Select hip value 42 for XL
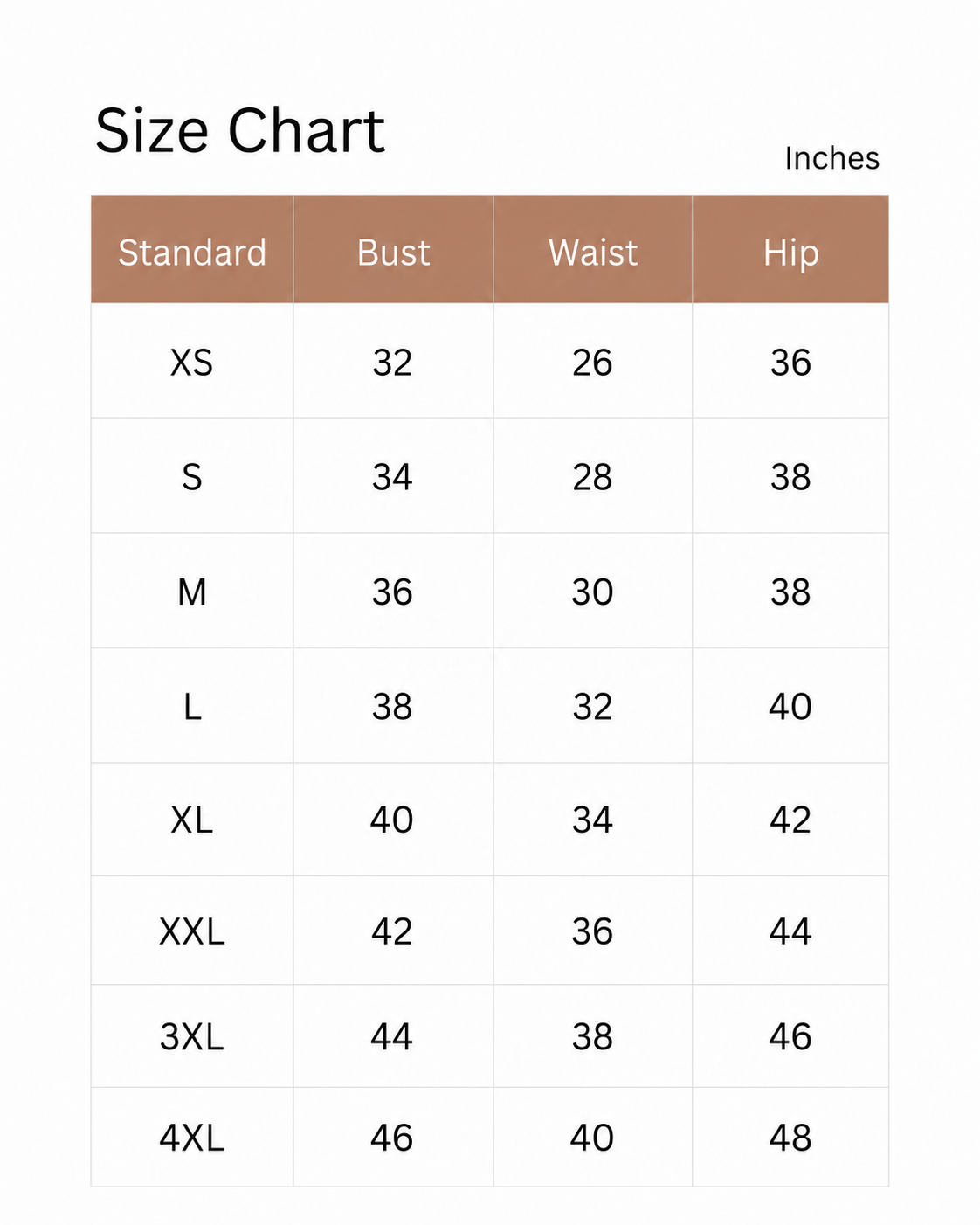The image size is (980, 1225). pos(790,820)
